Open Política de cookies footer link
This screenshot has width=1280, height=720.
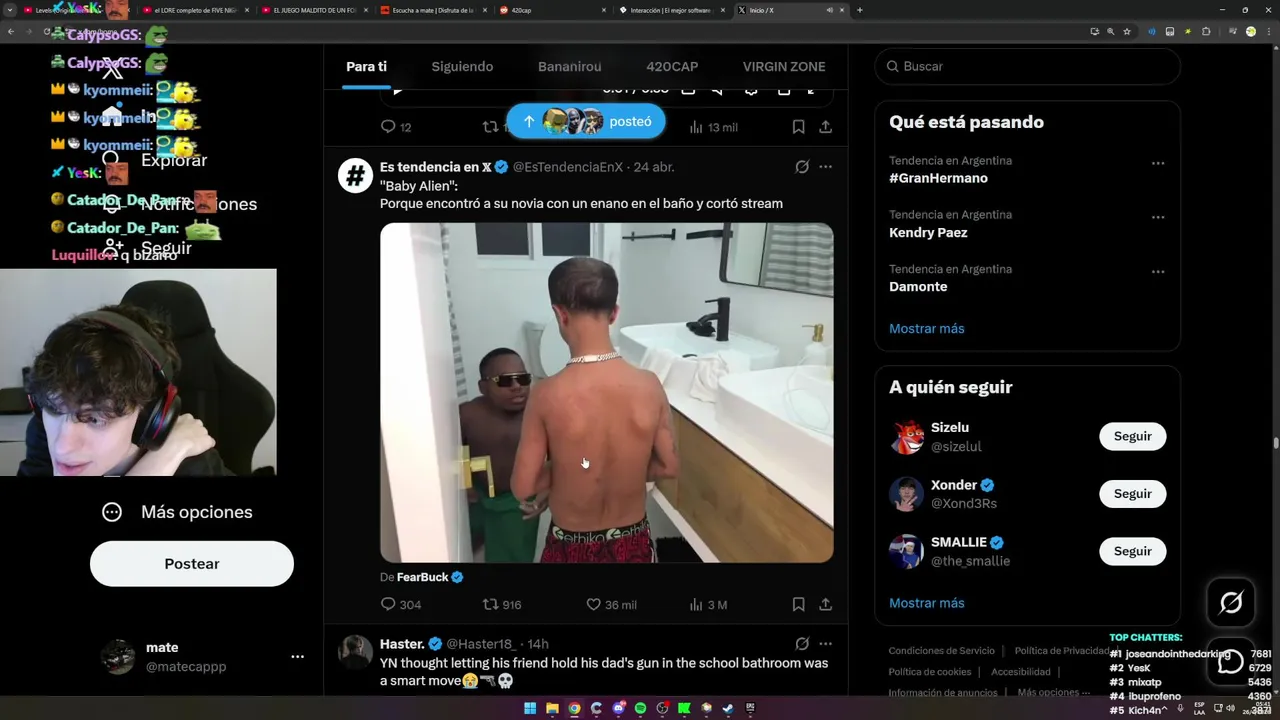tap(930, 672)
